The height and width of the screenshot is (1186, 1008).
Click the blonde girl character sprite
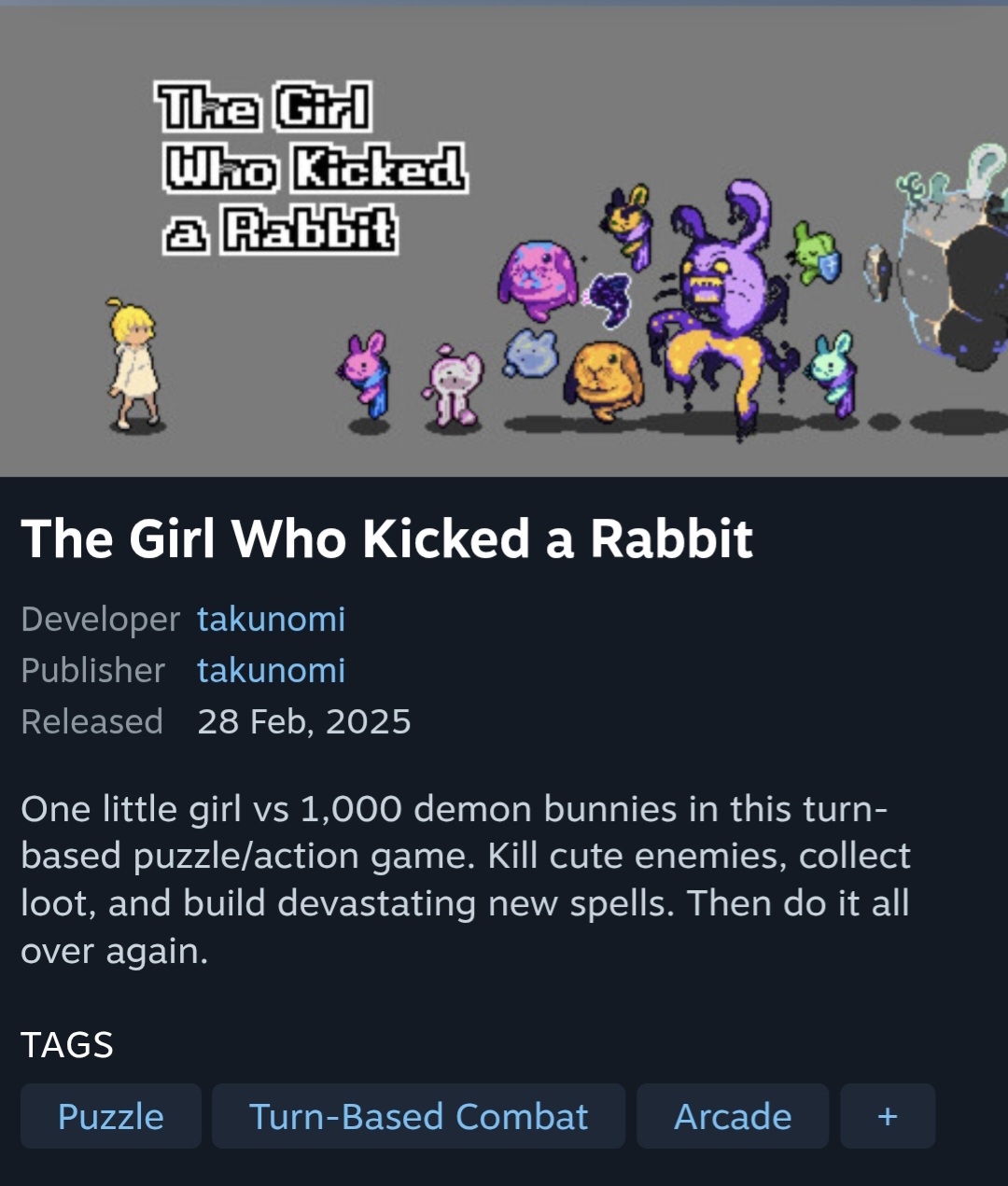click(x=134, y=364)
